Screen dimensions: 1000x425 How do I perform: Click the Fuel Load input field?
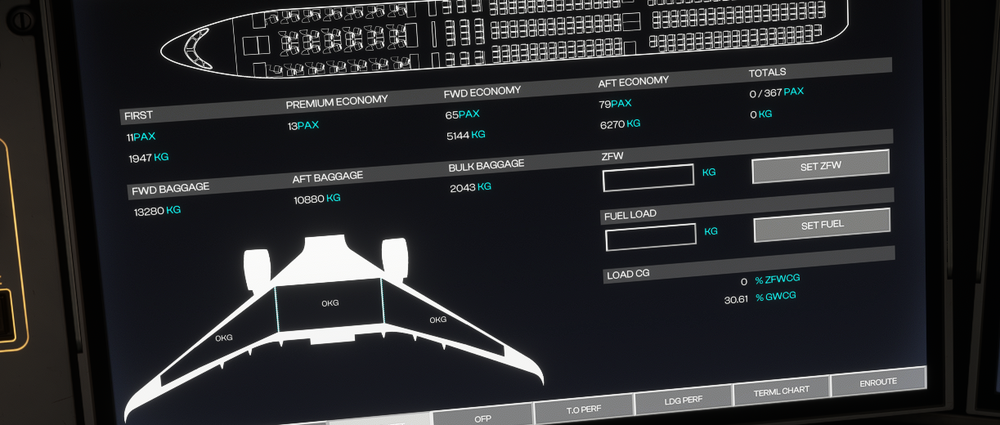pos(651,237)
